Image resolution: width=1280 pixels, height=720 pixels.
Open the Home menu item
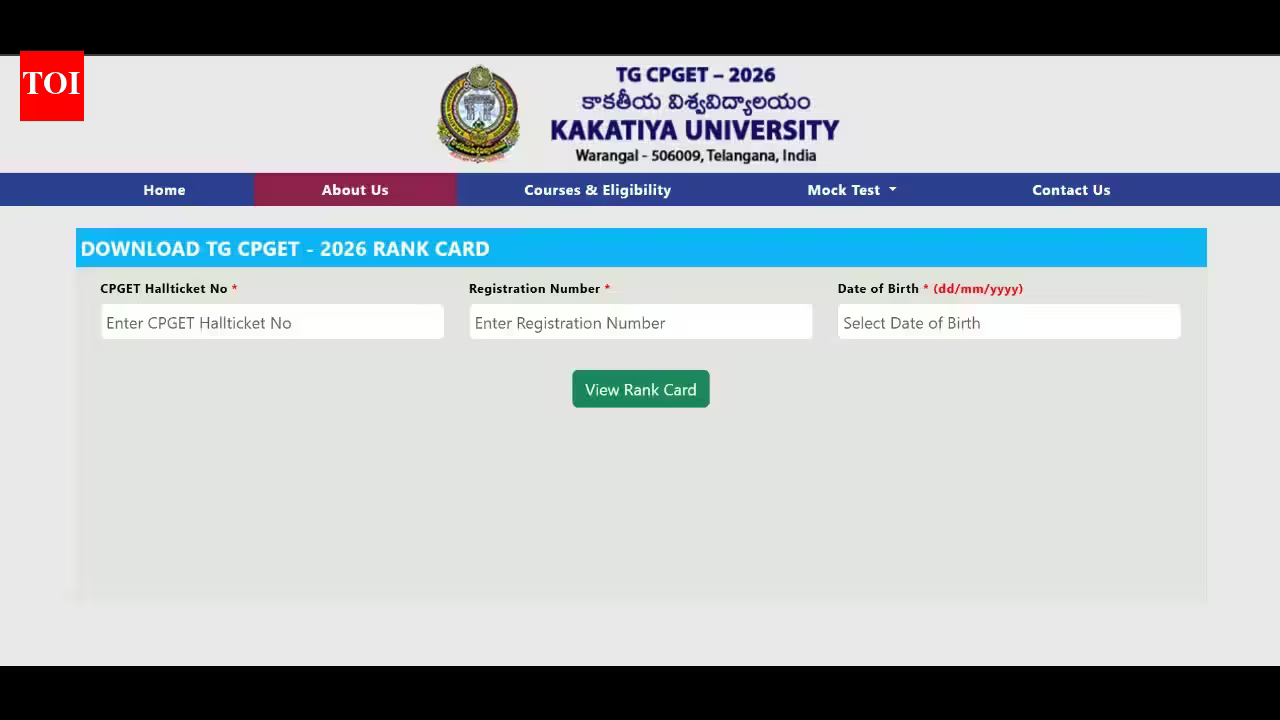click(x=164, y=190)
